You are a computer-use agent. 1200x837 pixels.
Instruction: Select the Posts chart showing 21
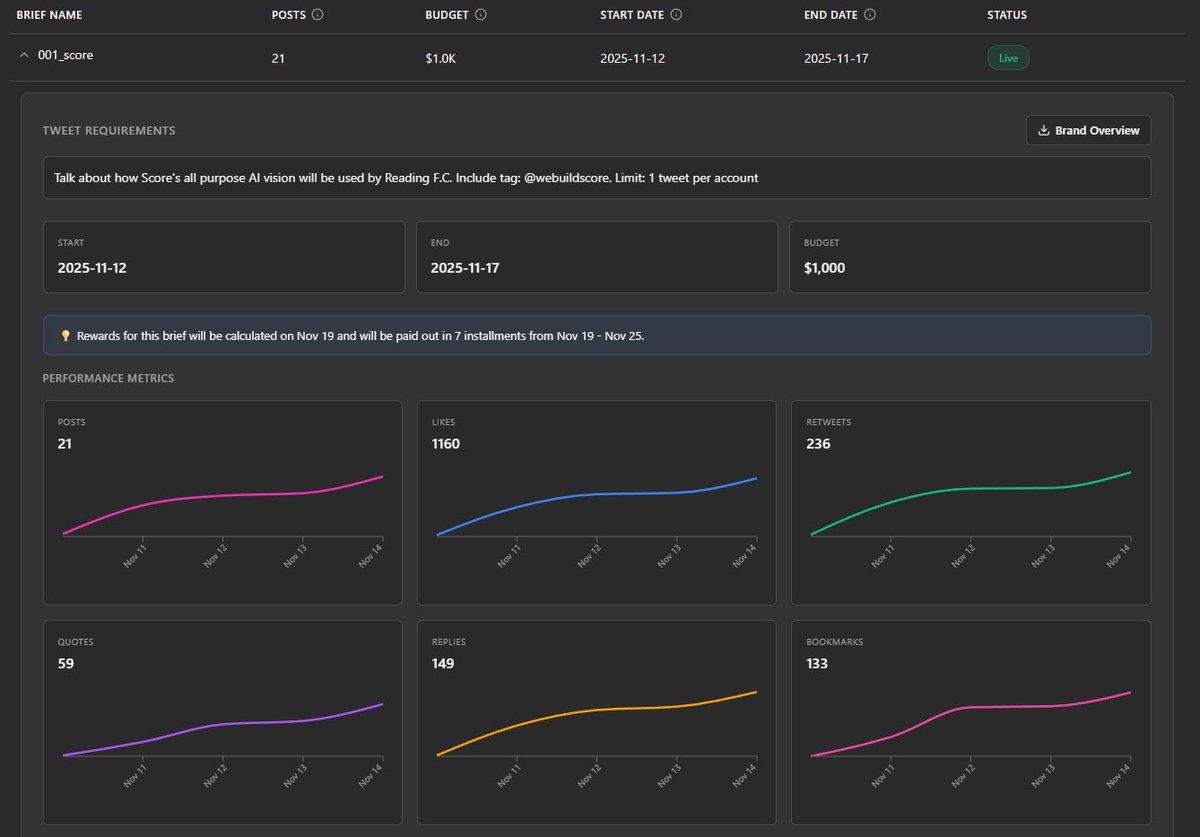[x=222, y=500]
